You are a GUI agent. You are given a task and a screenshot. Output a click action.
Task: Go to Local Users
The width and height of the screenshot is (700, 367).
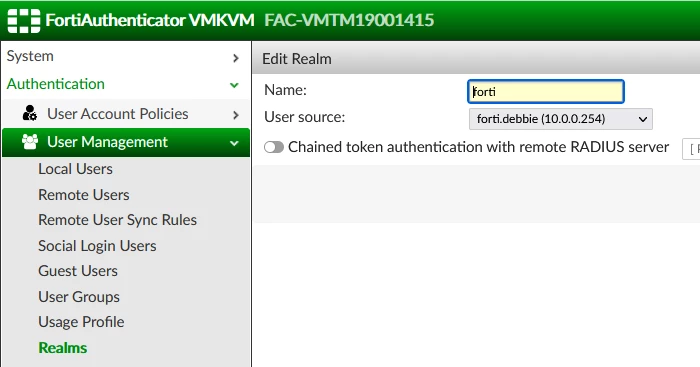click(x=75, y=169)
